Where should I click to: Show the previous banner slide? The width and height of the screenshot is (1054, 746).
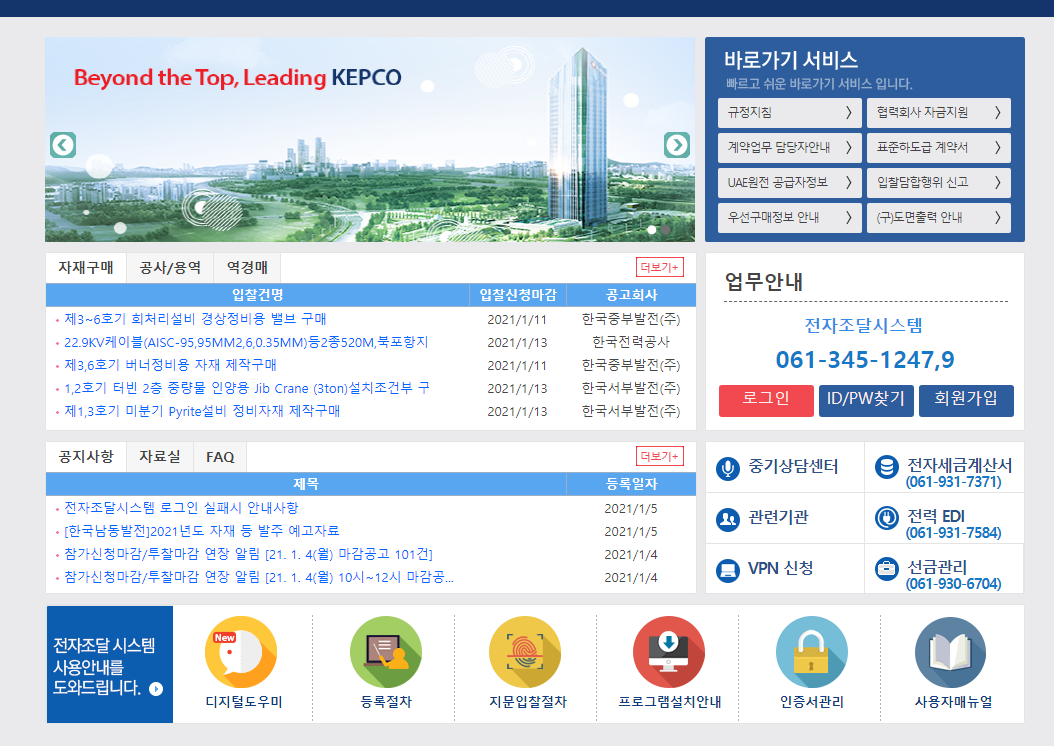coord(63,145)
